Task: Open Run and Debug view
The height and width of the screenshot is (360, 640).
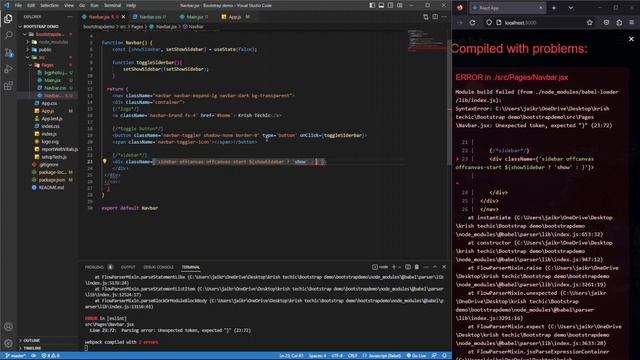Action: pyautogui.click(x=8, y=69)
